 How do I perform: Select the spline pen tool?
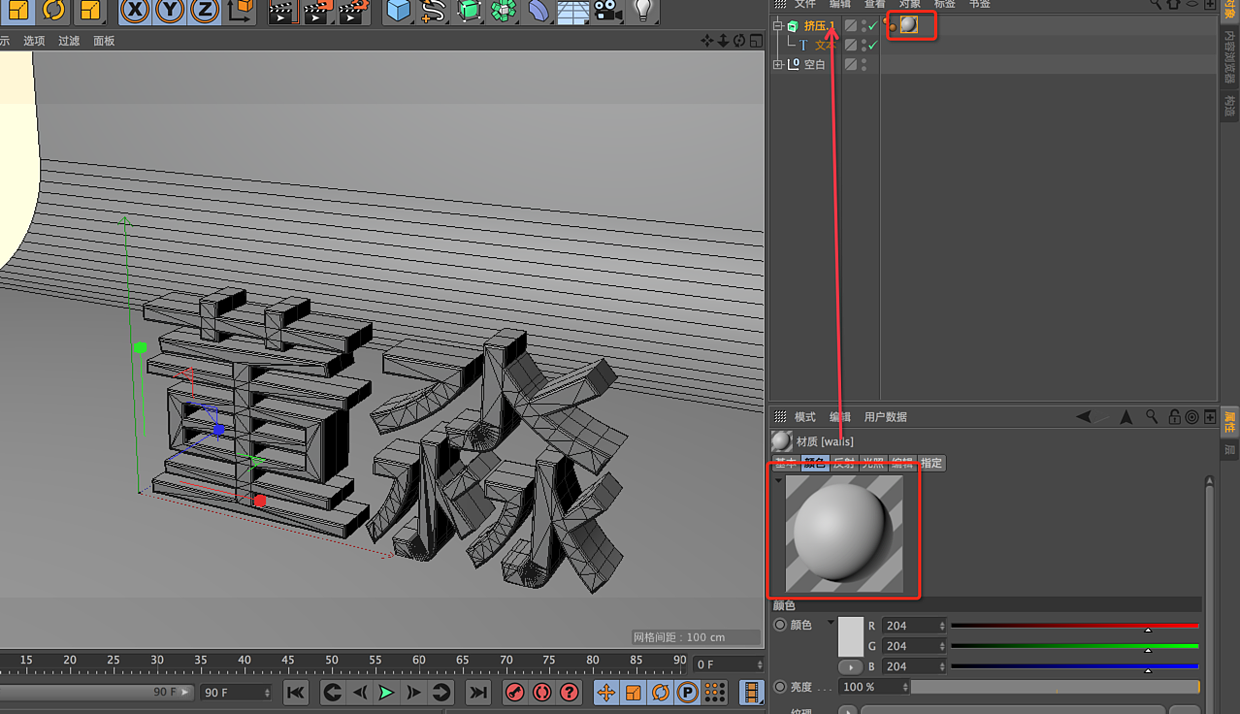pos(434,11)
